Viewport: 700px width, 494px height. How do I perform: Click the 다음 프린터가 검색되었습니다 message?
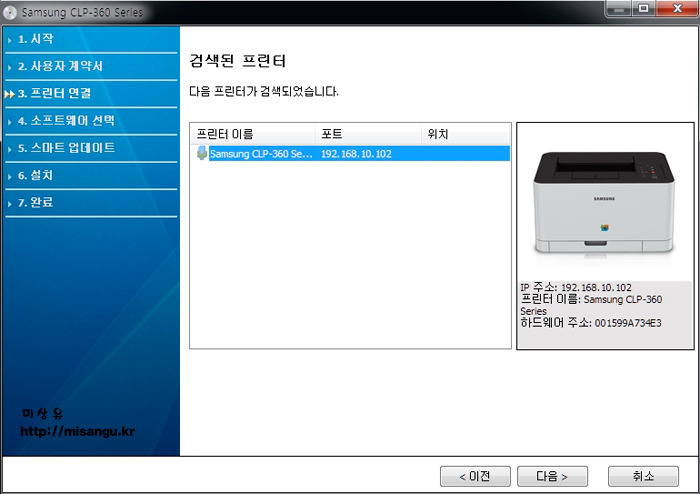pyautogui.click(x=264, y=91)
